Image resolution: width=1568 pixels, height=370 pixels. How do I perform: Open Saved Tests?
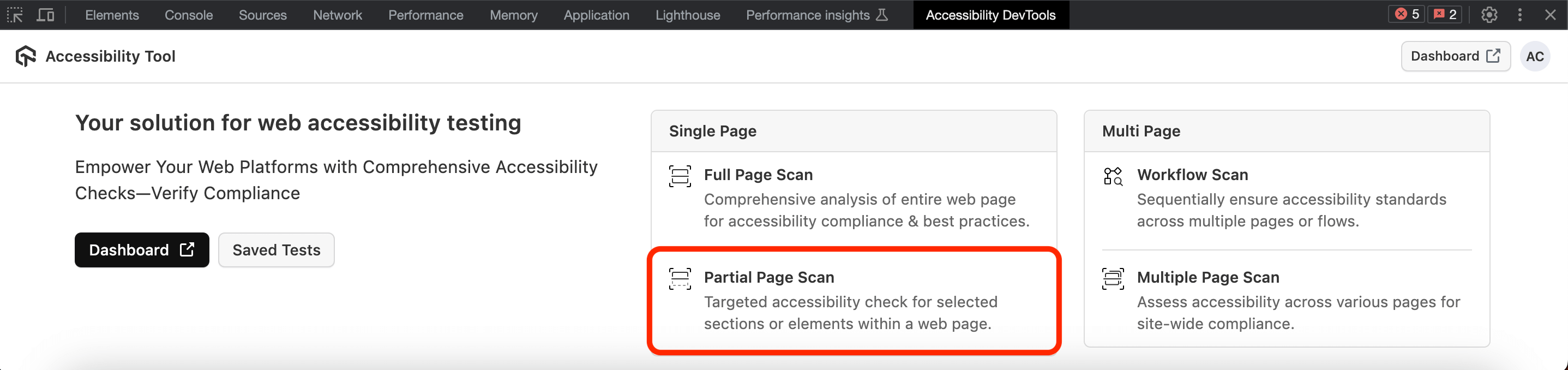point(277,250)
